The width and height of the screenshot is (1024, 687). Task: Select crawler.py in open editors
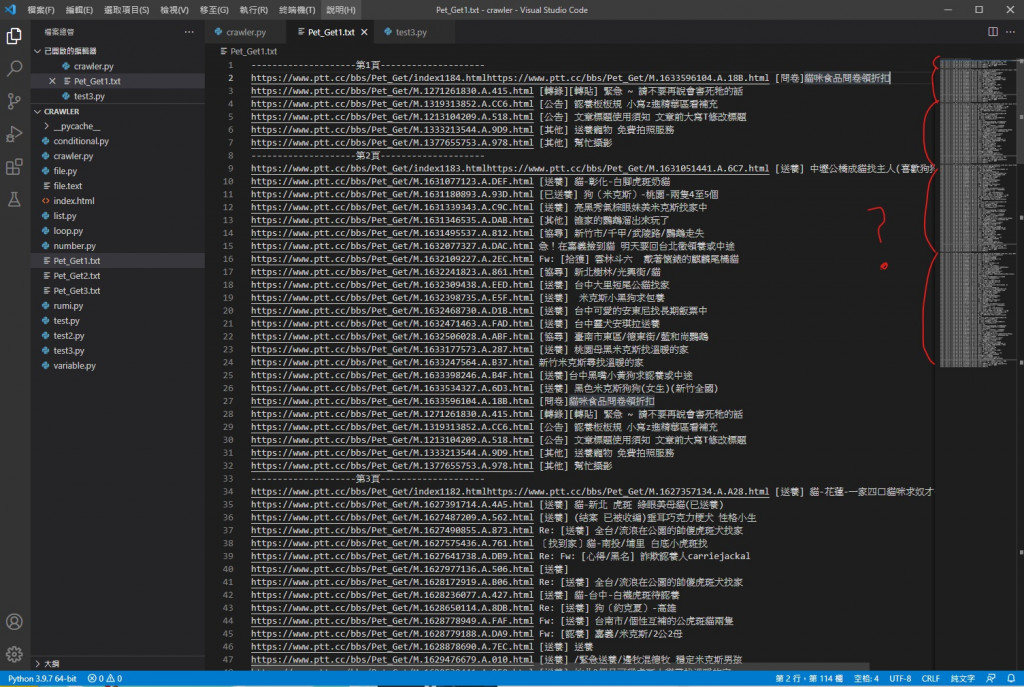93,66
